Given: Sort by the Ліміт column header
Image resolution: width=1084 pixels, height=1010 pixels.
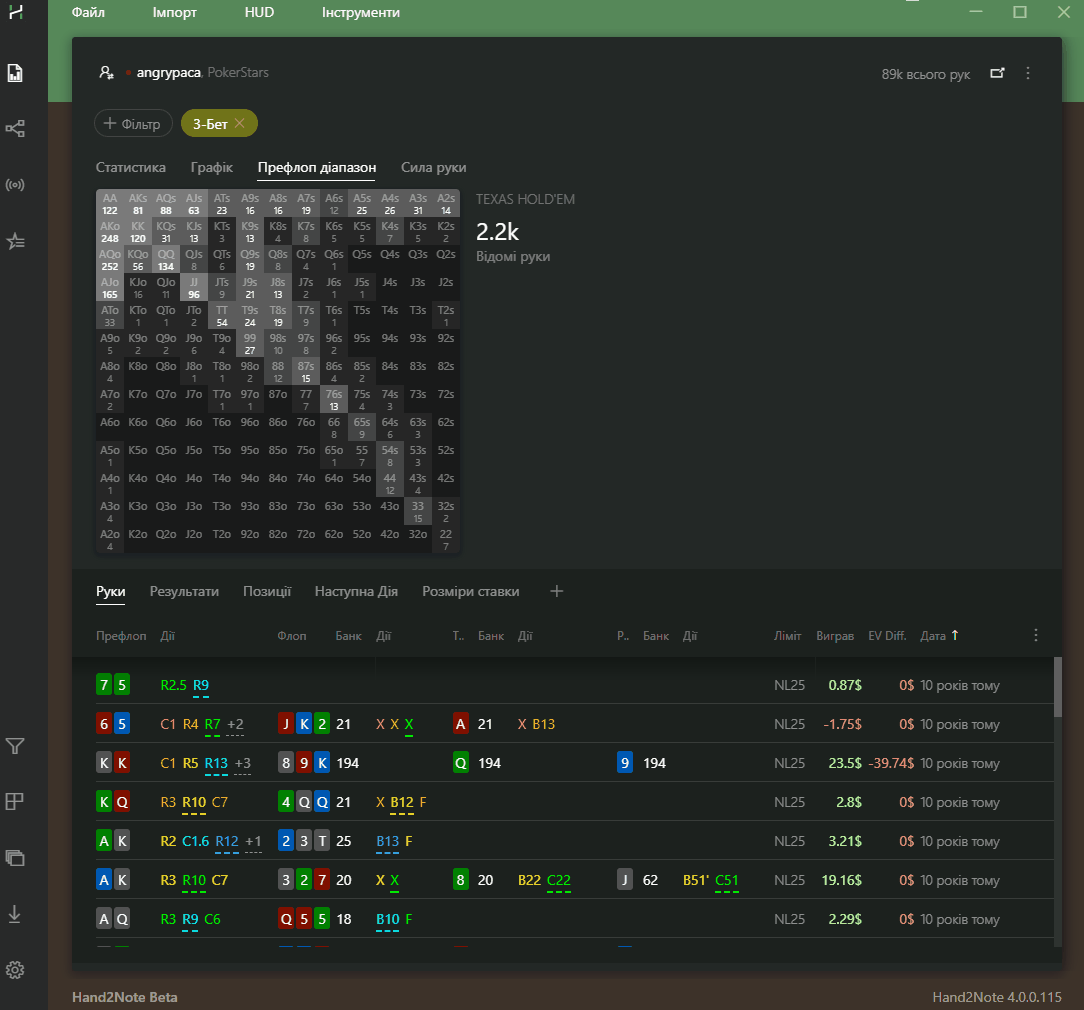Looking at the screenshot, I should click(x=787, y=635).
